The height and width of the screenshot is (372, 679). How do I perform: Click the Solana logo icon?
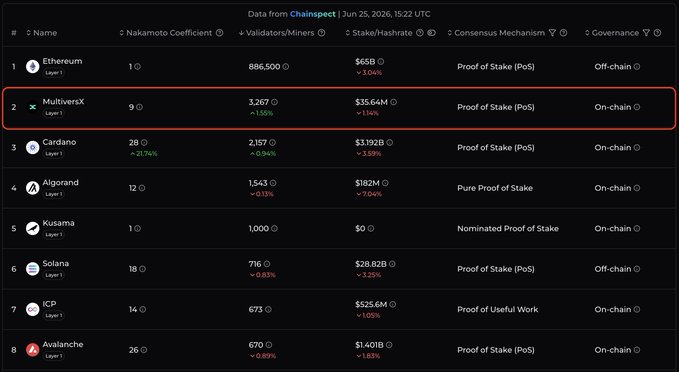coord(32,269)
